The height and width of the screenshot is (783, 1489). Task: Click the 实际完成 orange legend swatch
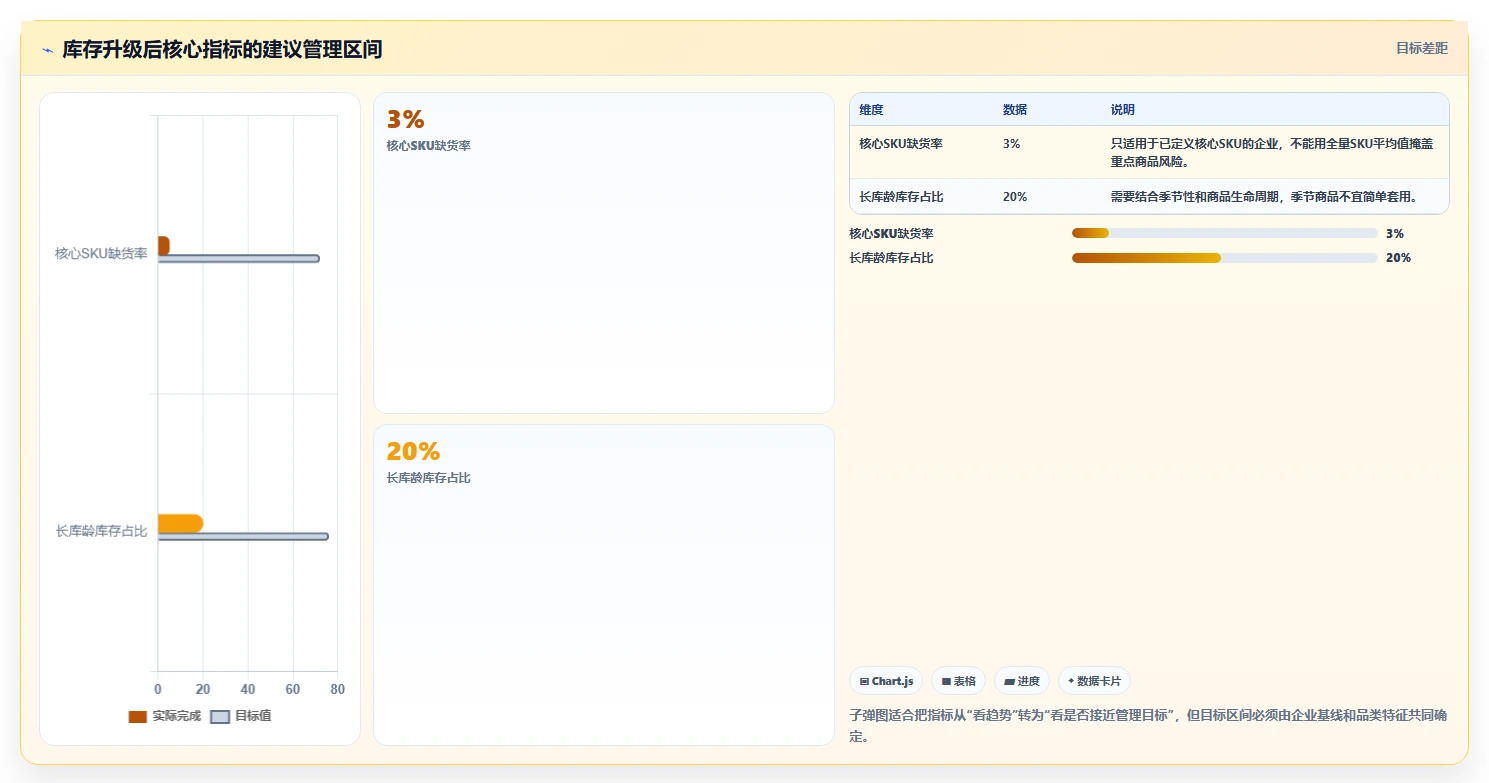click(138, 716)
